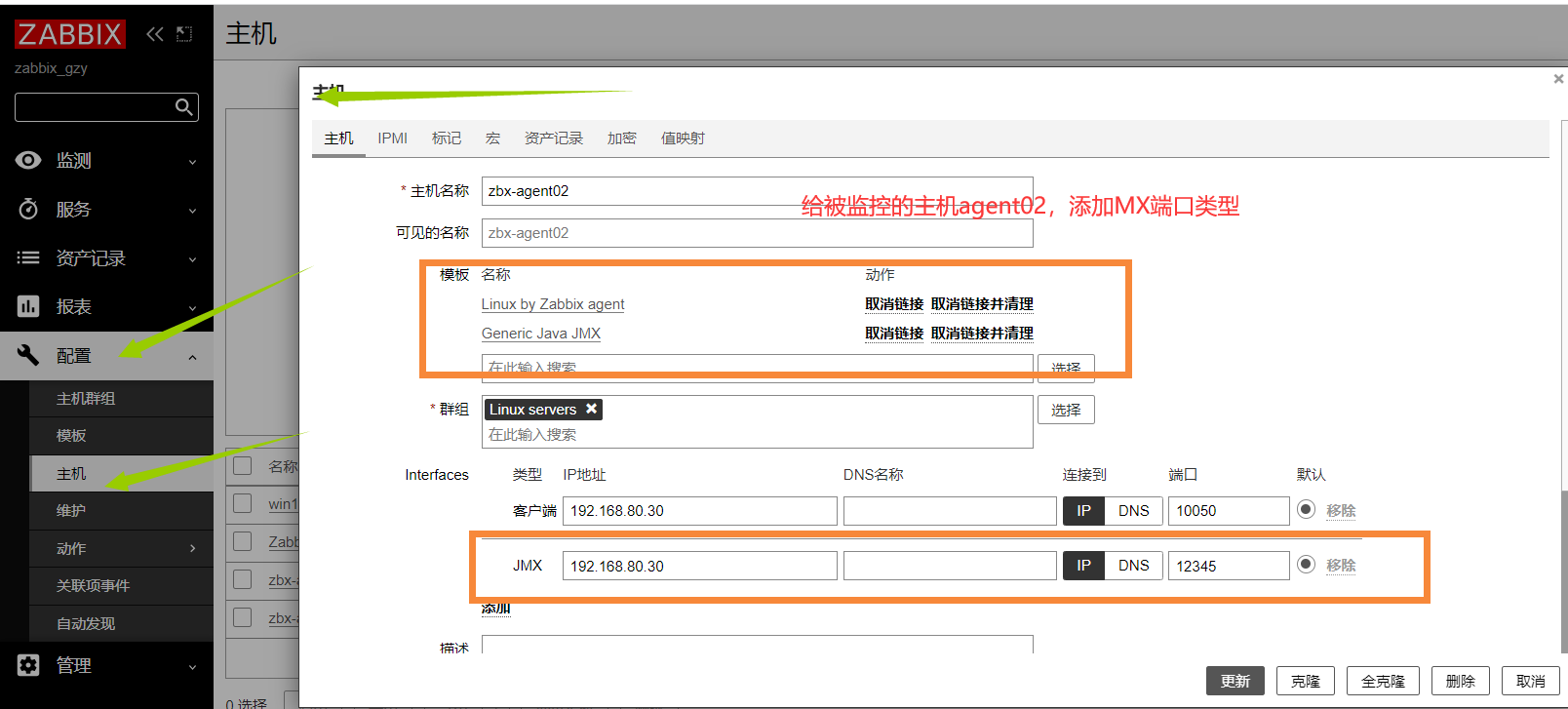Click the 全克隆 button
Viewport: 1568px width, 709px height.
1383,681
